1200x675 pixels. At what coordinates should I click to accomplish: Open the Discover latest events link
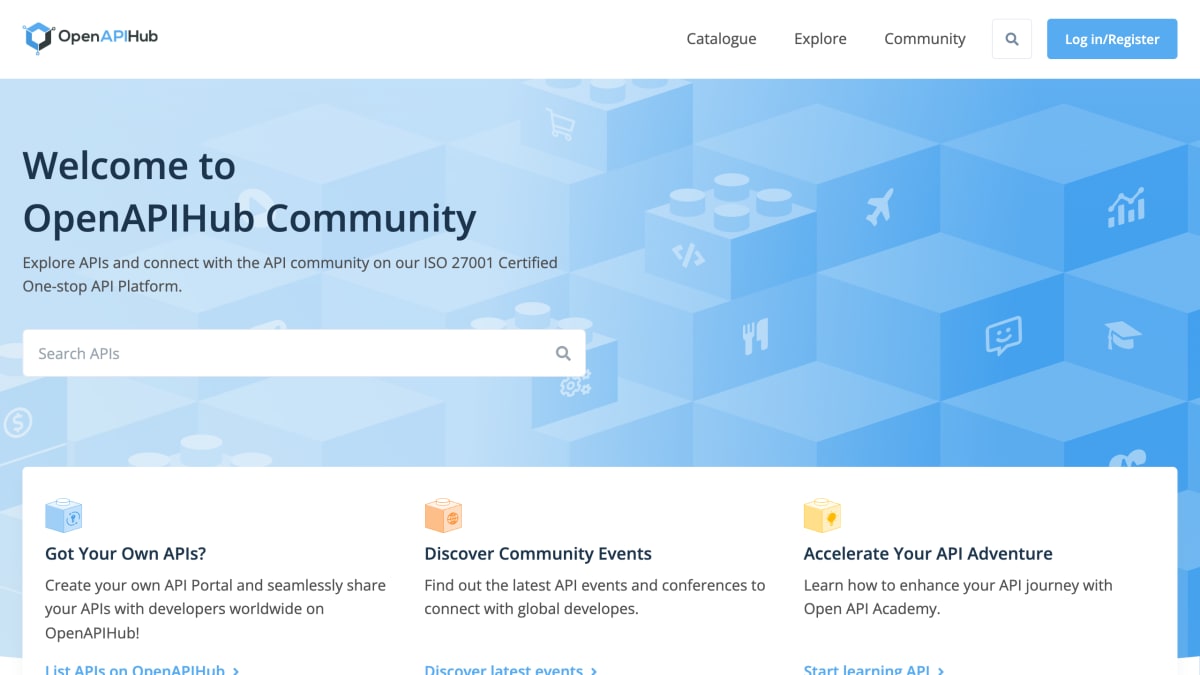511,669
